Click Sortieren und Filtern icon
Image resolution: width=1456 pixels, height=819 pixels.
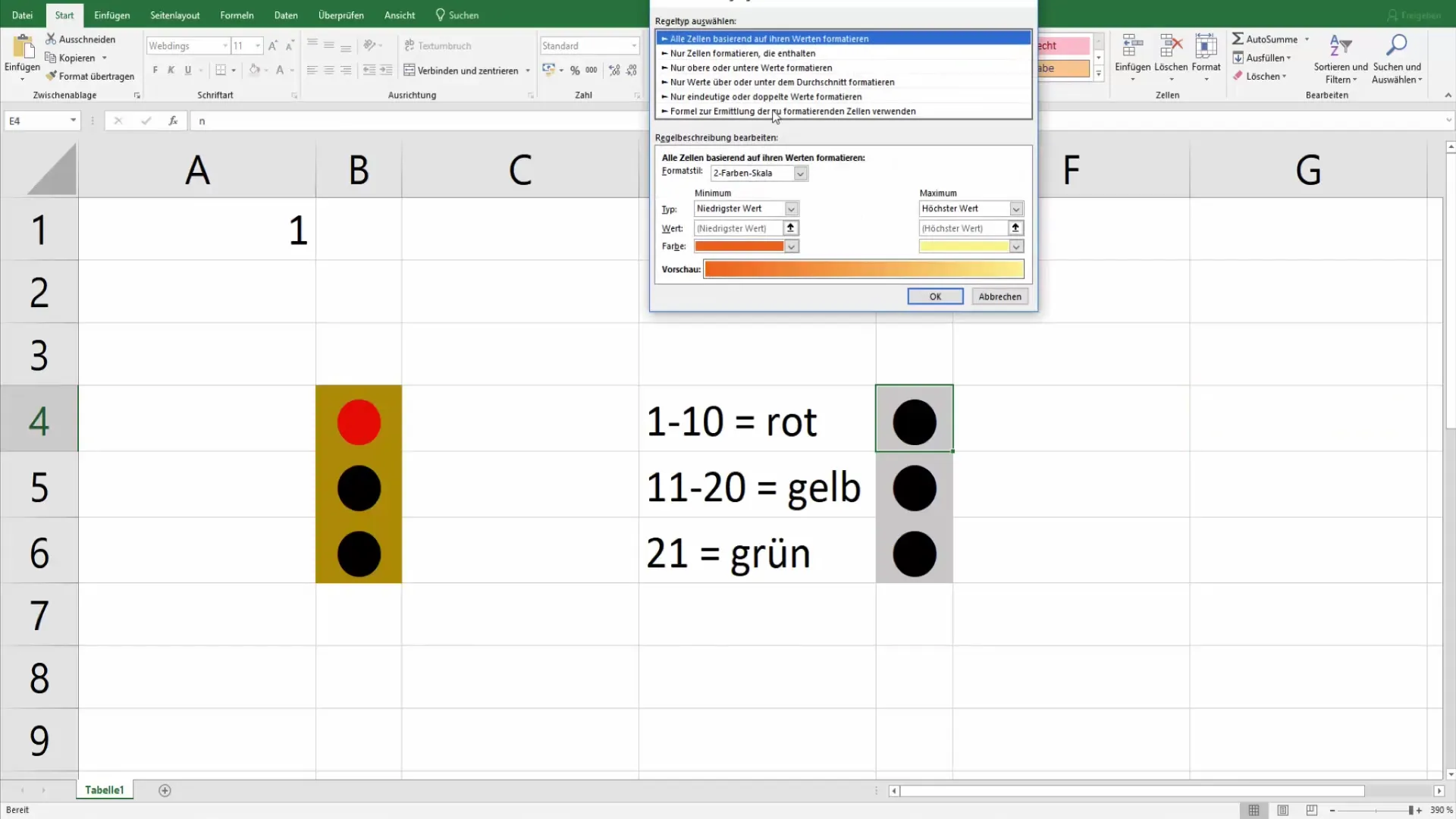coord(1341,46)
